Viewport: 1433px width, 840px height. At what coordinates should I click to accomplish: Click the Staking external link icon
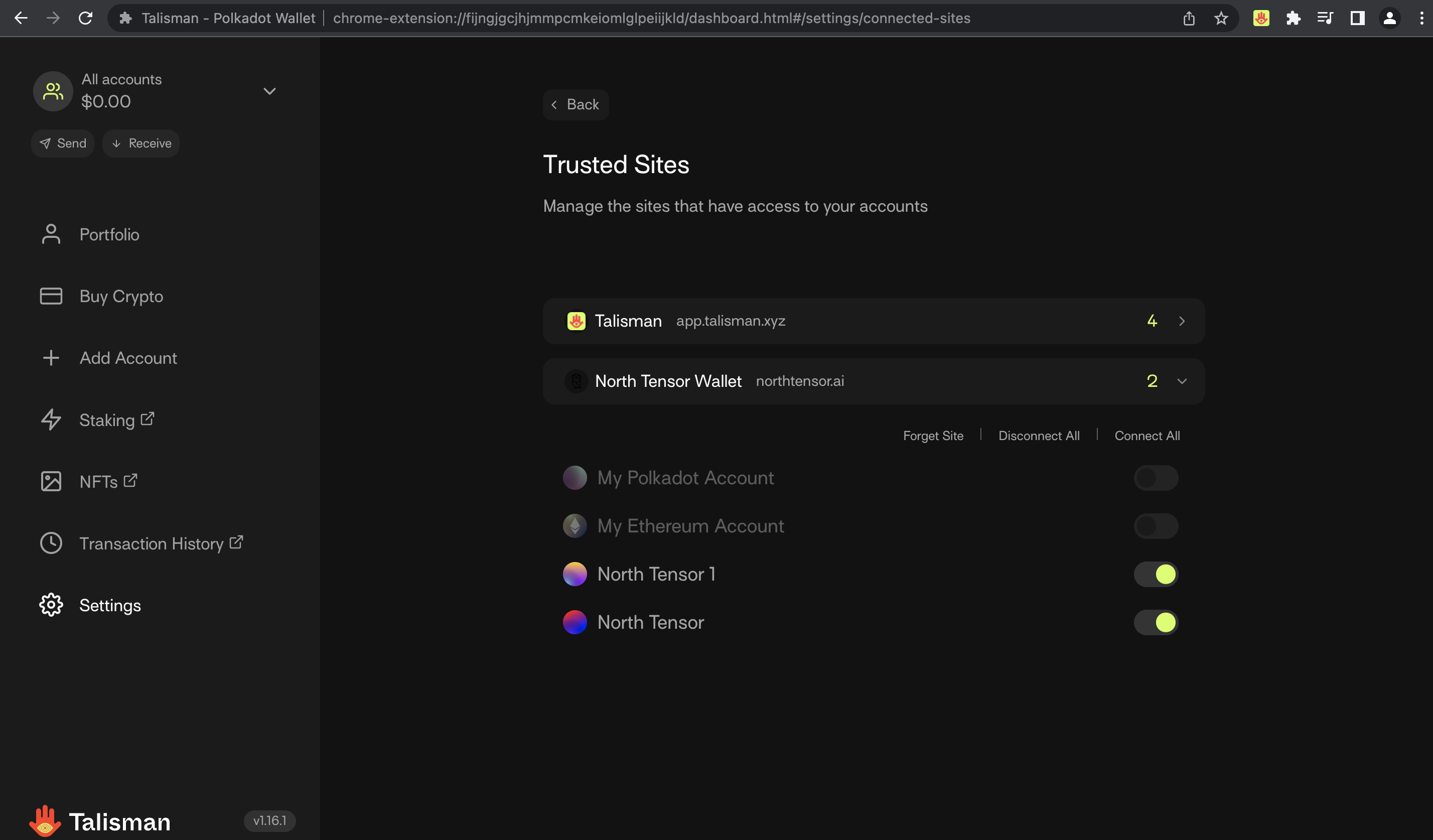pyautogui.click(x=148, y=418)
